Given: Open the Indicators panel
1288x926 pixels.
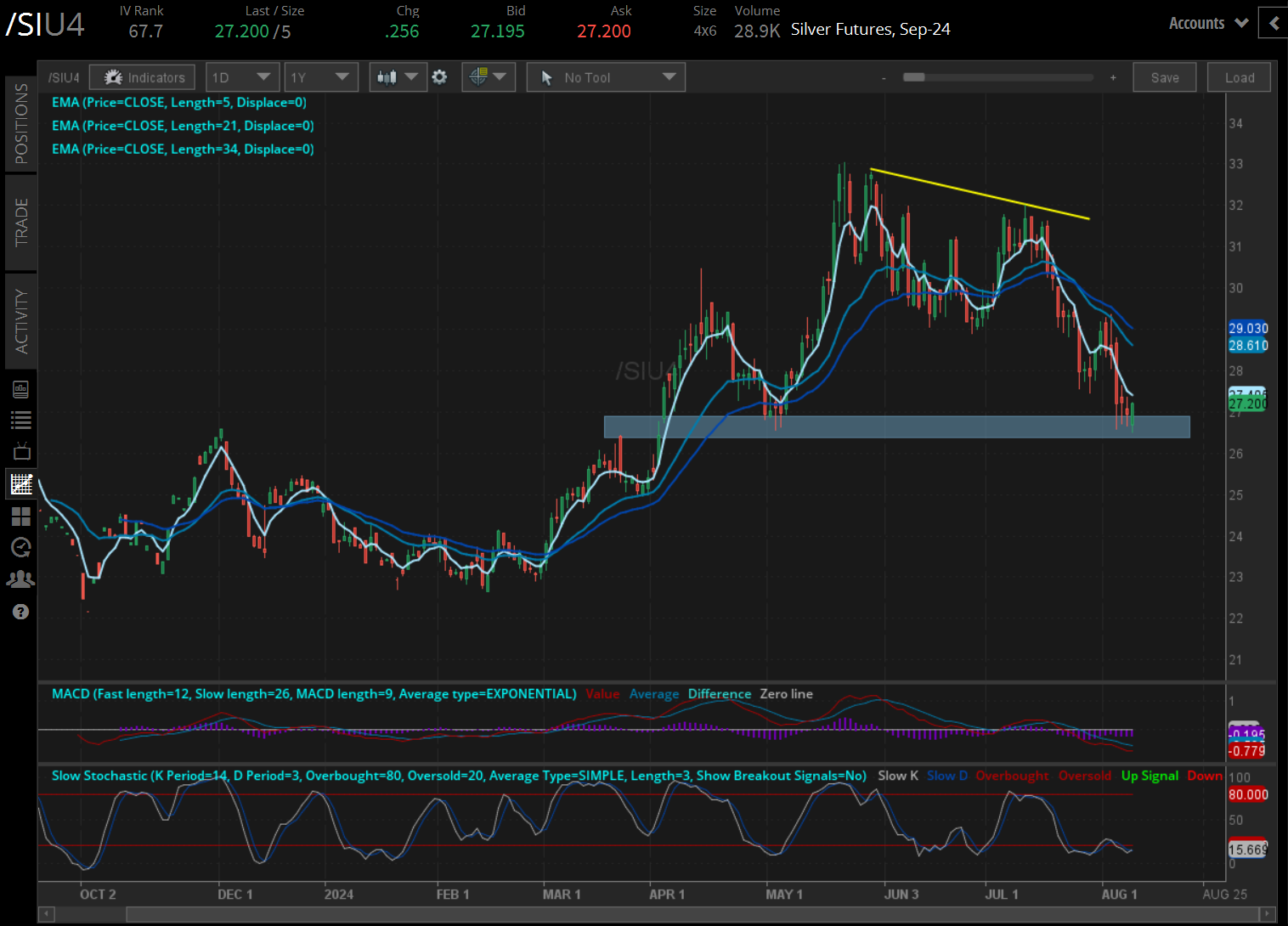Looking at the screenshot, I should coord(143,77).
